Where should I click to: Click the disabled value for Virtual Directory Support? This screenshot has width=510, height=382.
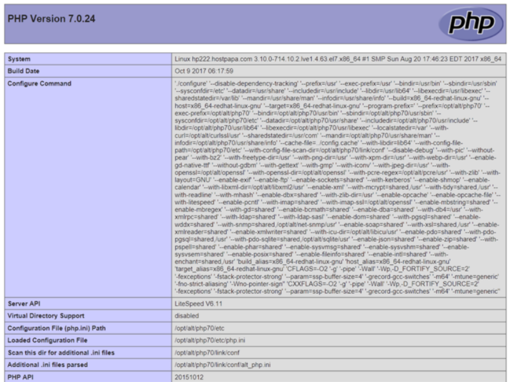[x=187, y=316]
